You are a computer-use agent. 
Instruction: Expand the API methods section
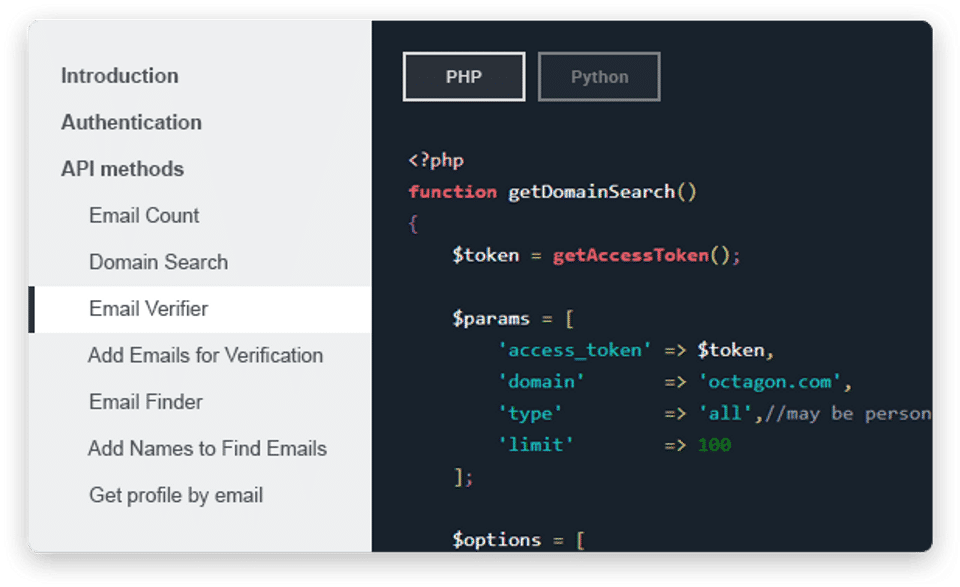click(122, 169)
